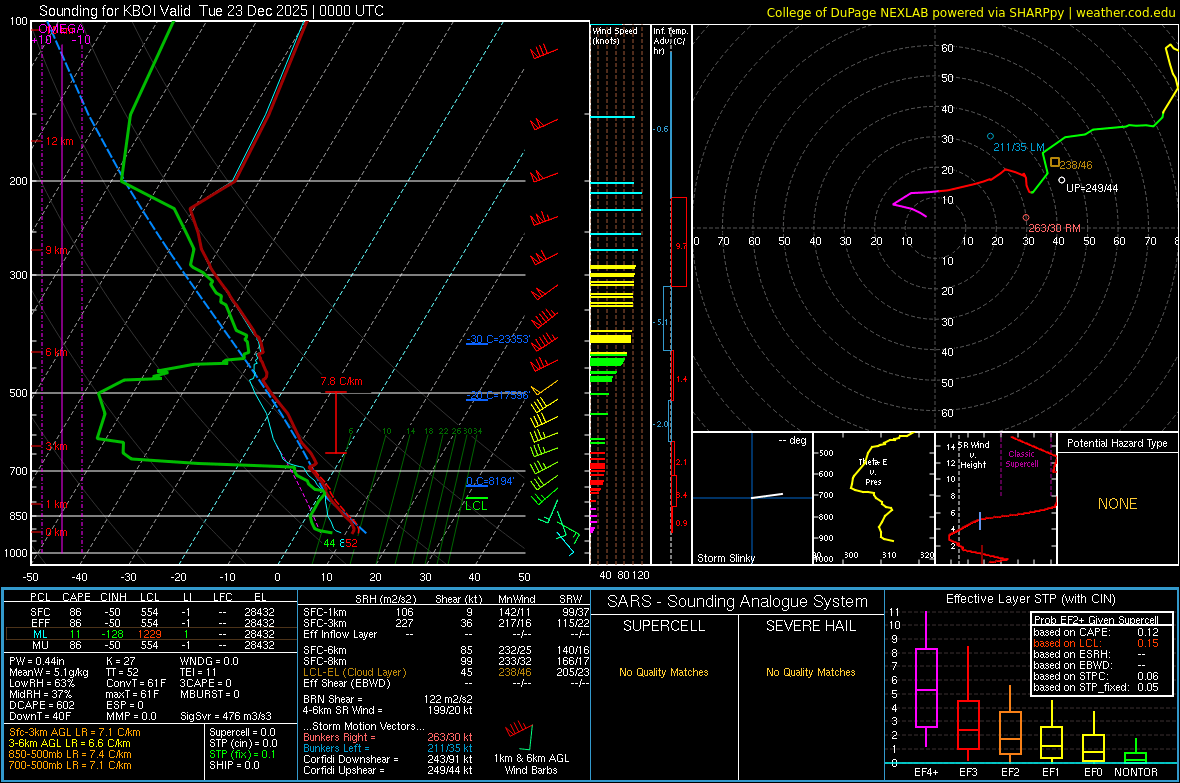Click the '-30 C=23353'' level label
The image size is (1180, 783).
[498, 339]
